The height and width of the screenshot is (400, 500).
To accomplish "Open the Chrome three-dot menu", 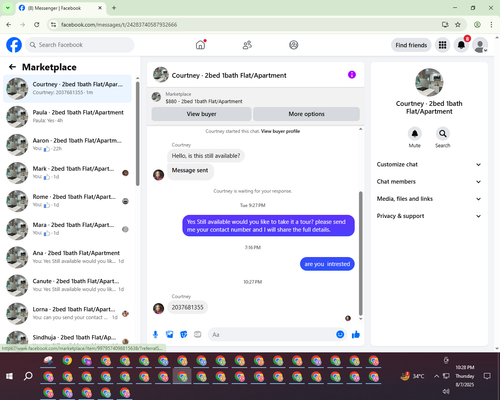I will (x=491, y=24).
